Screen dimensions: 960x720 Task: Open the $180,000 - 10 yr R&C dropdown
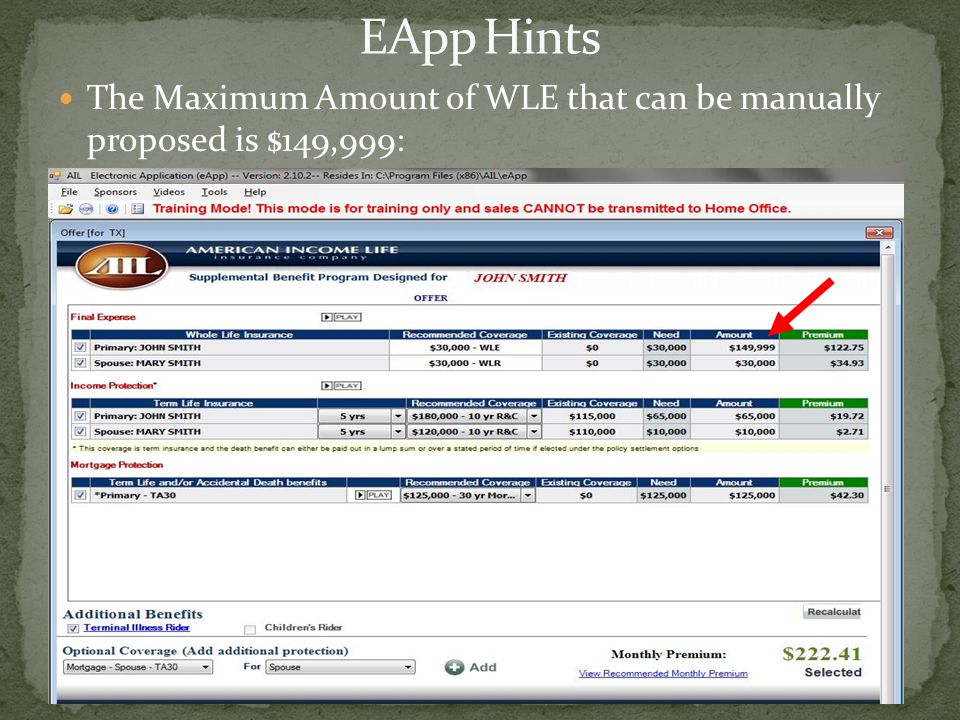click(x=534, y=416)
